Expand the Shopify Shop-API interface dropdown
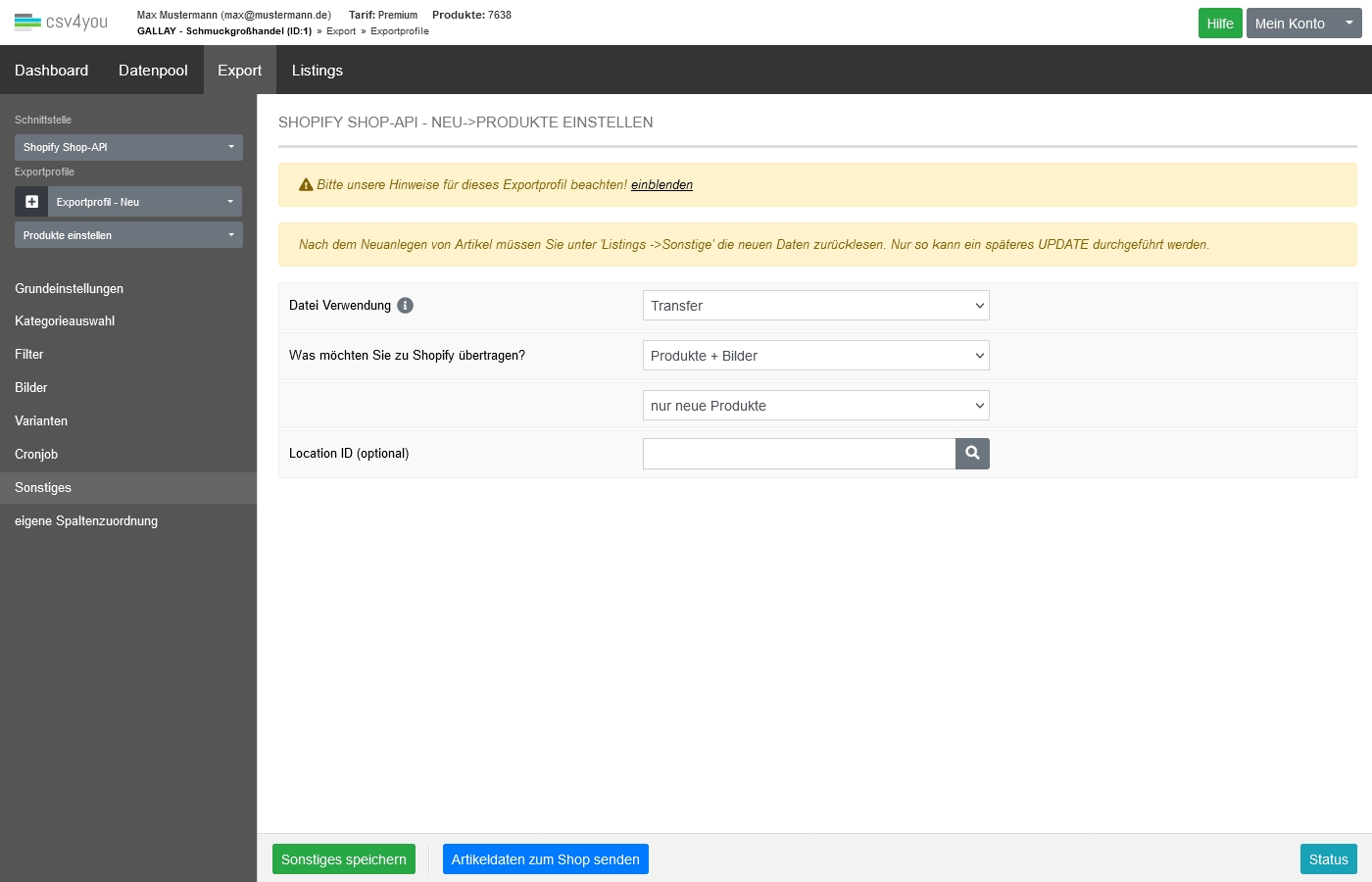 point(128,147)
